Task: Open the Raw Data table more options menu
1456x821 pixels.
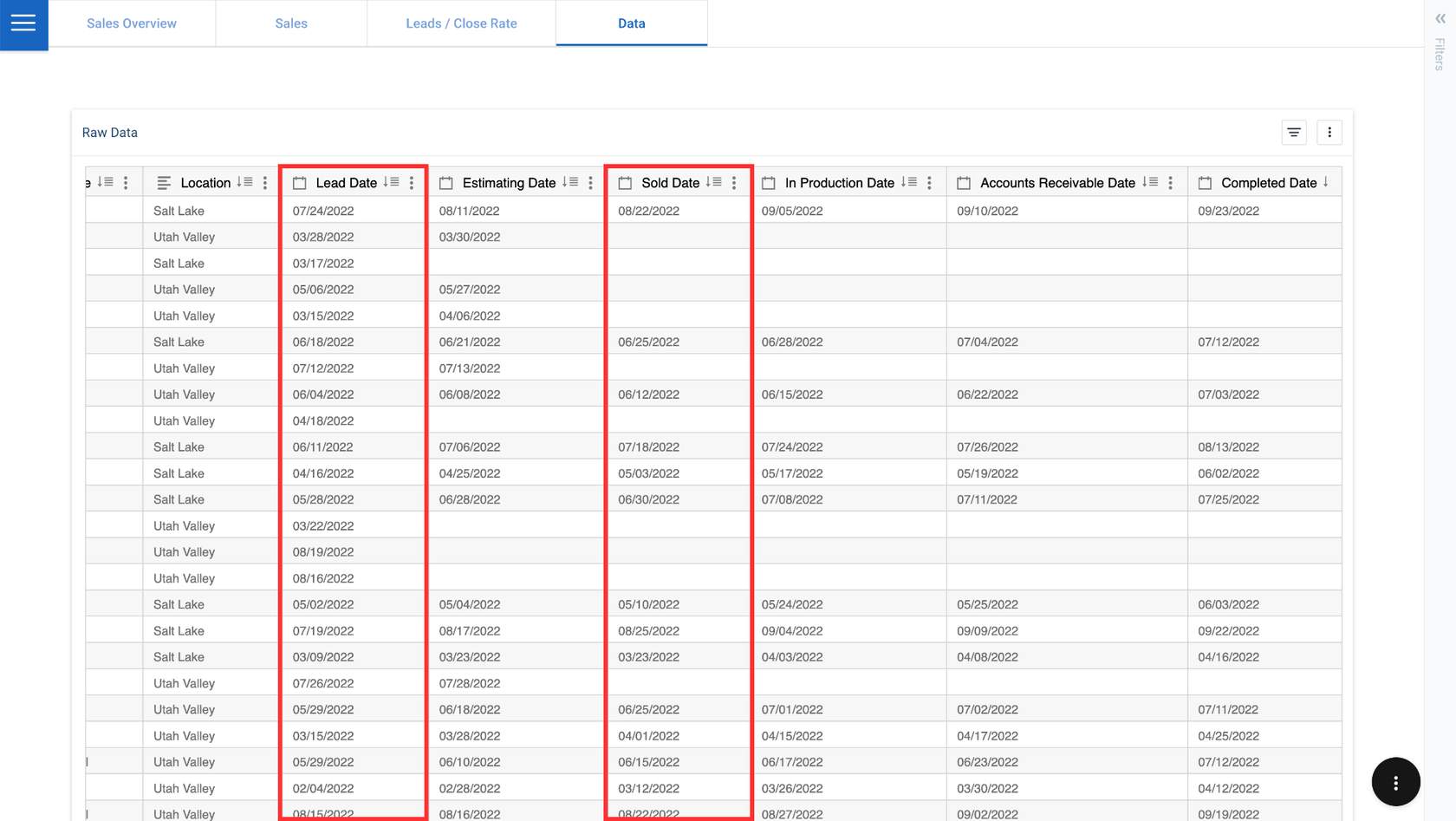Action: click(1329, 132)
